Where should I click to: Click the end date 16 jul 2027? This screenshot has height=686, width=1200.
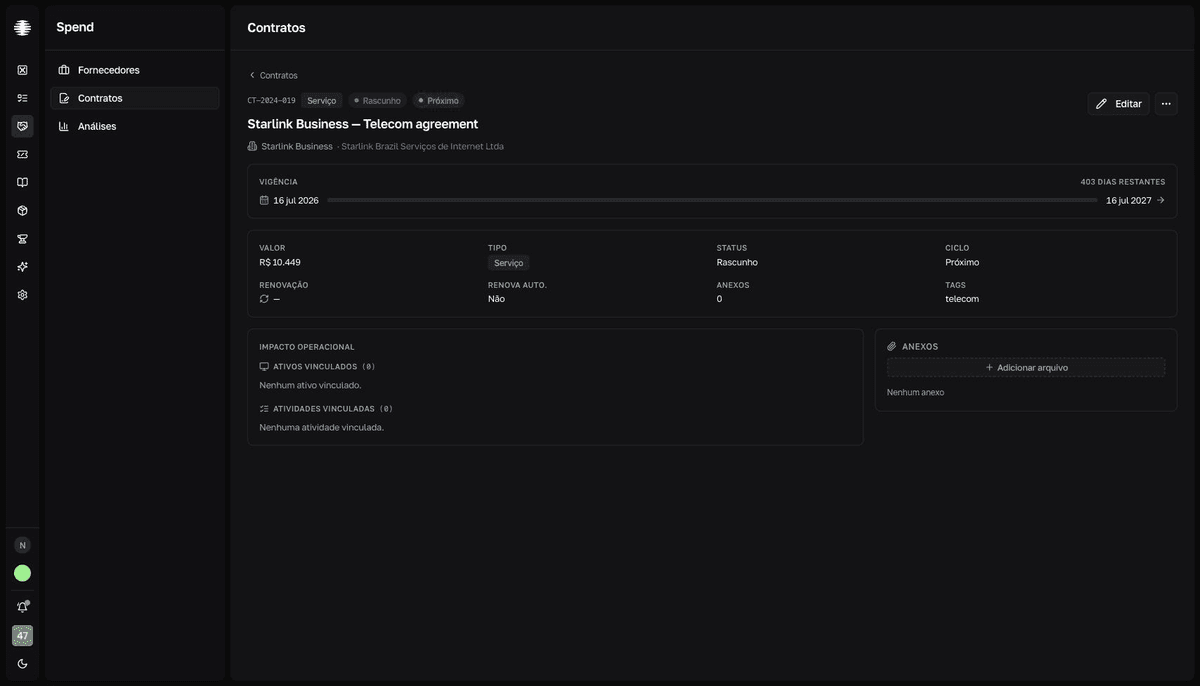click(1129, 200)
